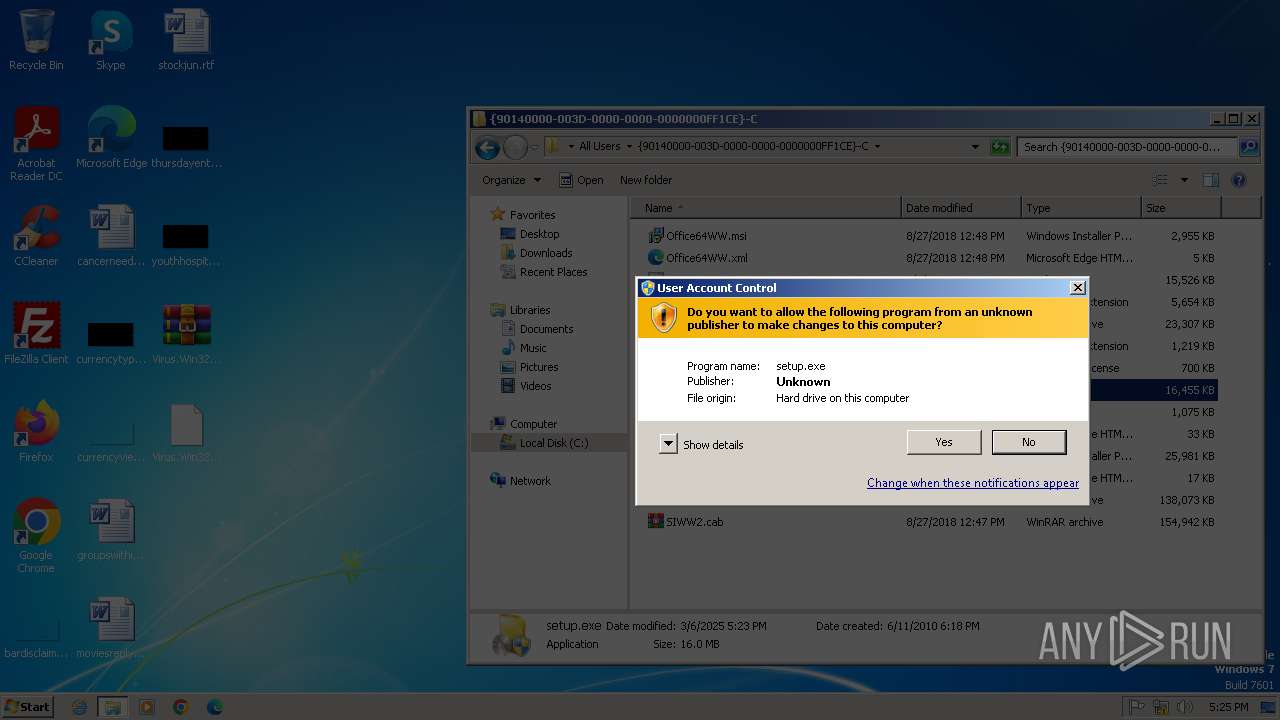The image size is (1280, 720).
Task: Open FileZilla Client desktop shortcut
Action: point(36,334)
